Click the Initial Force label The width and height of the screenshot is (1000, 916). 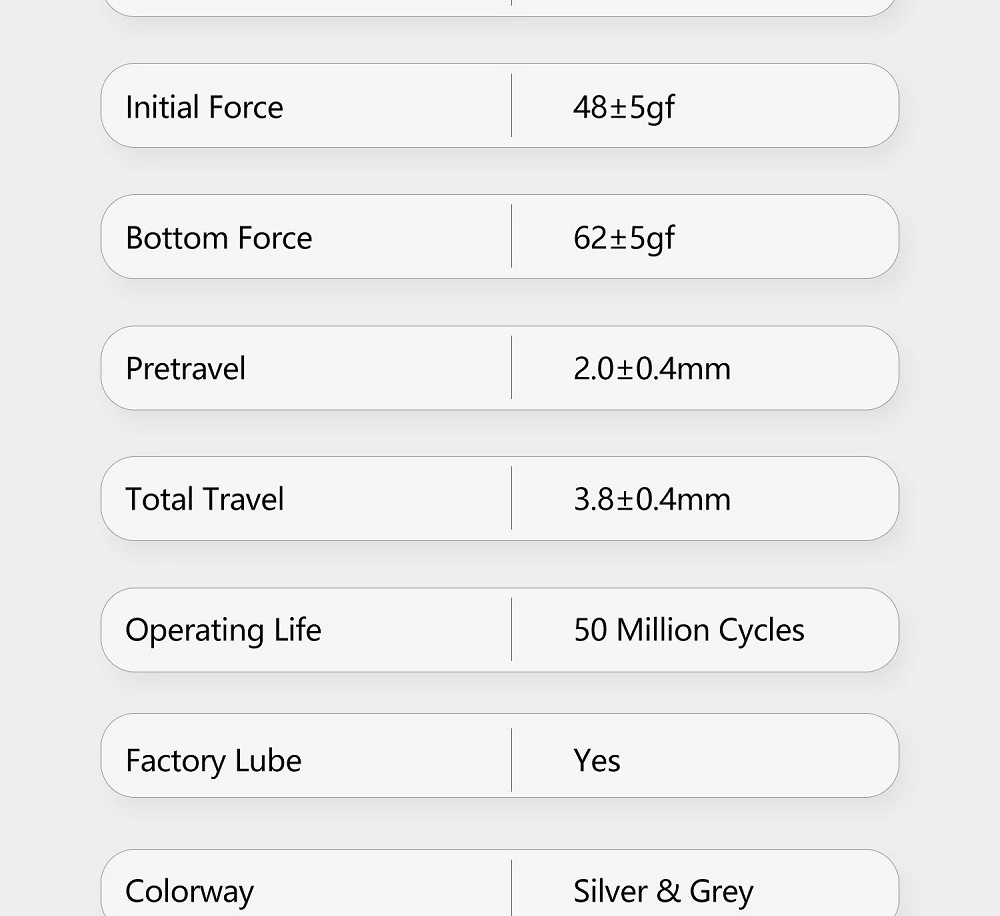pyautogui.click(x=204, y=107)
